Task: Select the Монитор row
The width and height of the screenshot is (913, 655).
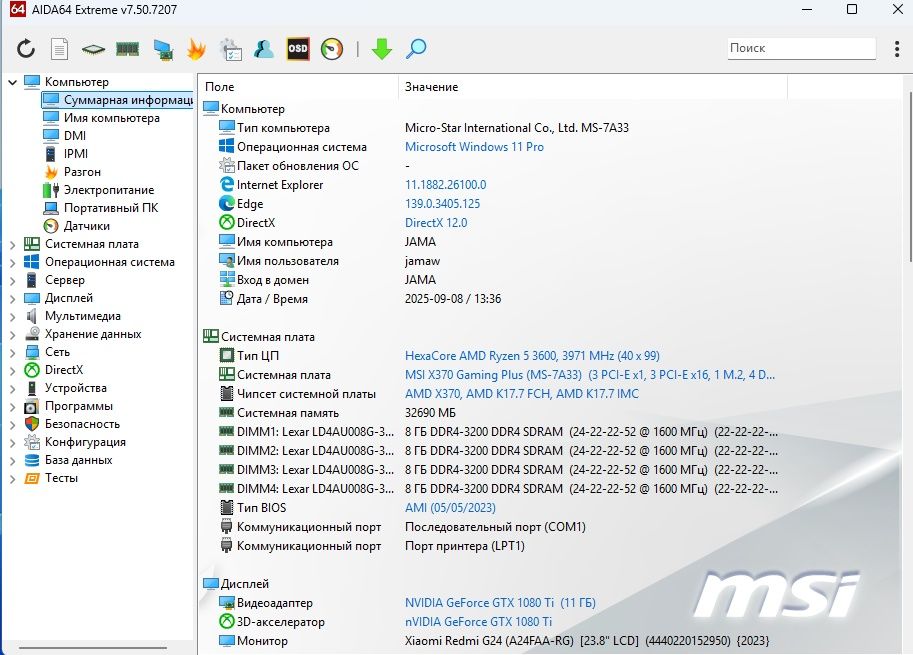Action: coord(495,640)
